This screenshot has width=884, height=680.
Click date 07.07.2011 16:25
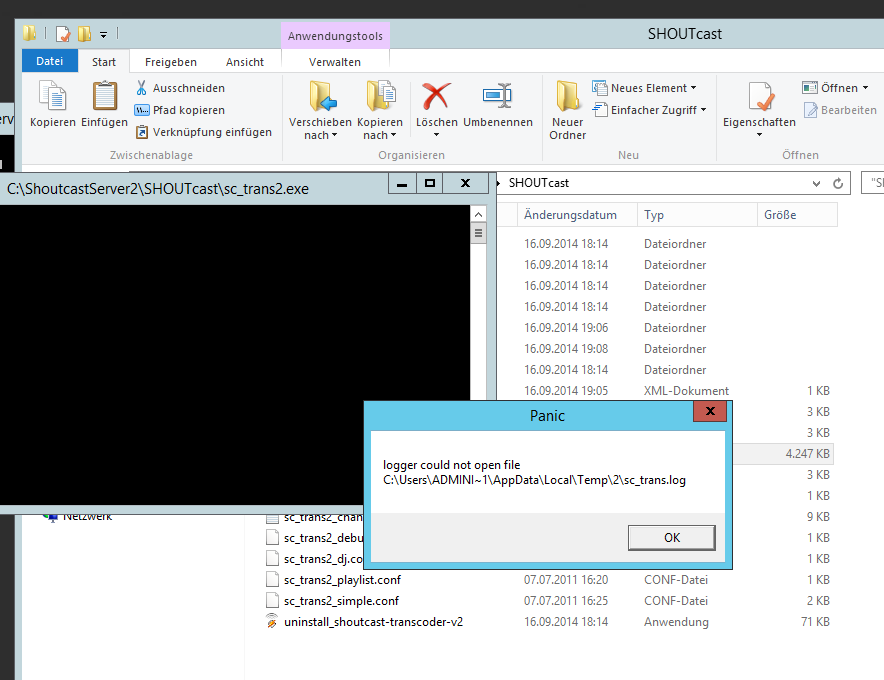(x=566, y=601)
